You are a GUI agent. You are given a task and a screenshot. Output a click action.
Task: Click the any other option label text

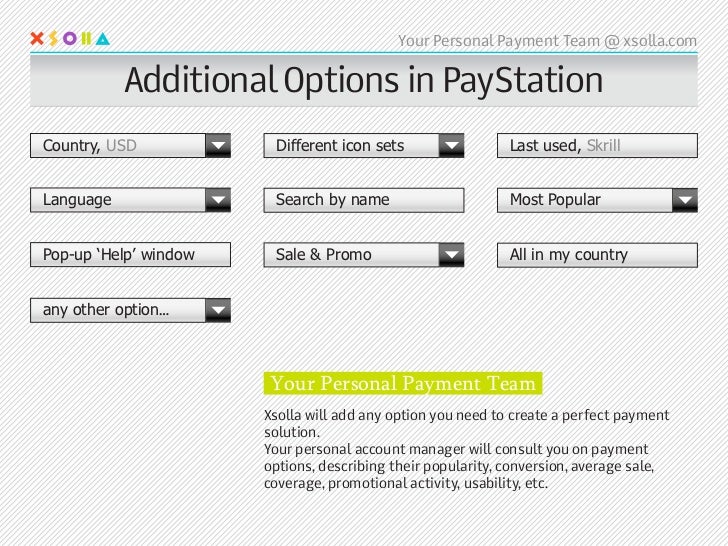106,310
